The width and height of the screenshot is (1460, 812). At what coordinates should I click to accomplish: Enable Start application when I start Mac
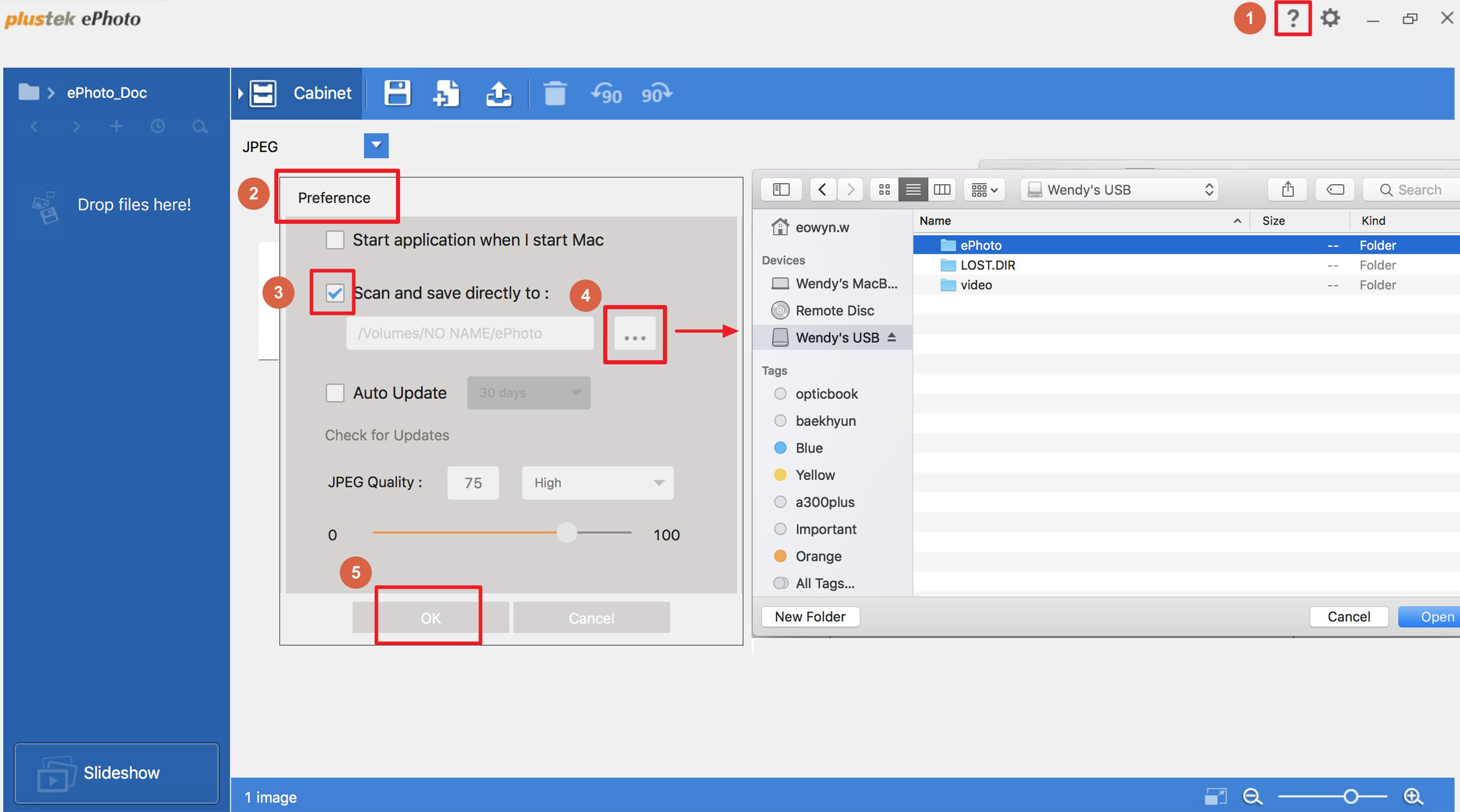[335, 240]
